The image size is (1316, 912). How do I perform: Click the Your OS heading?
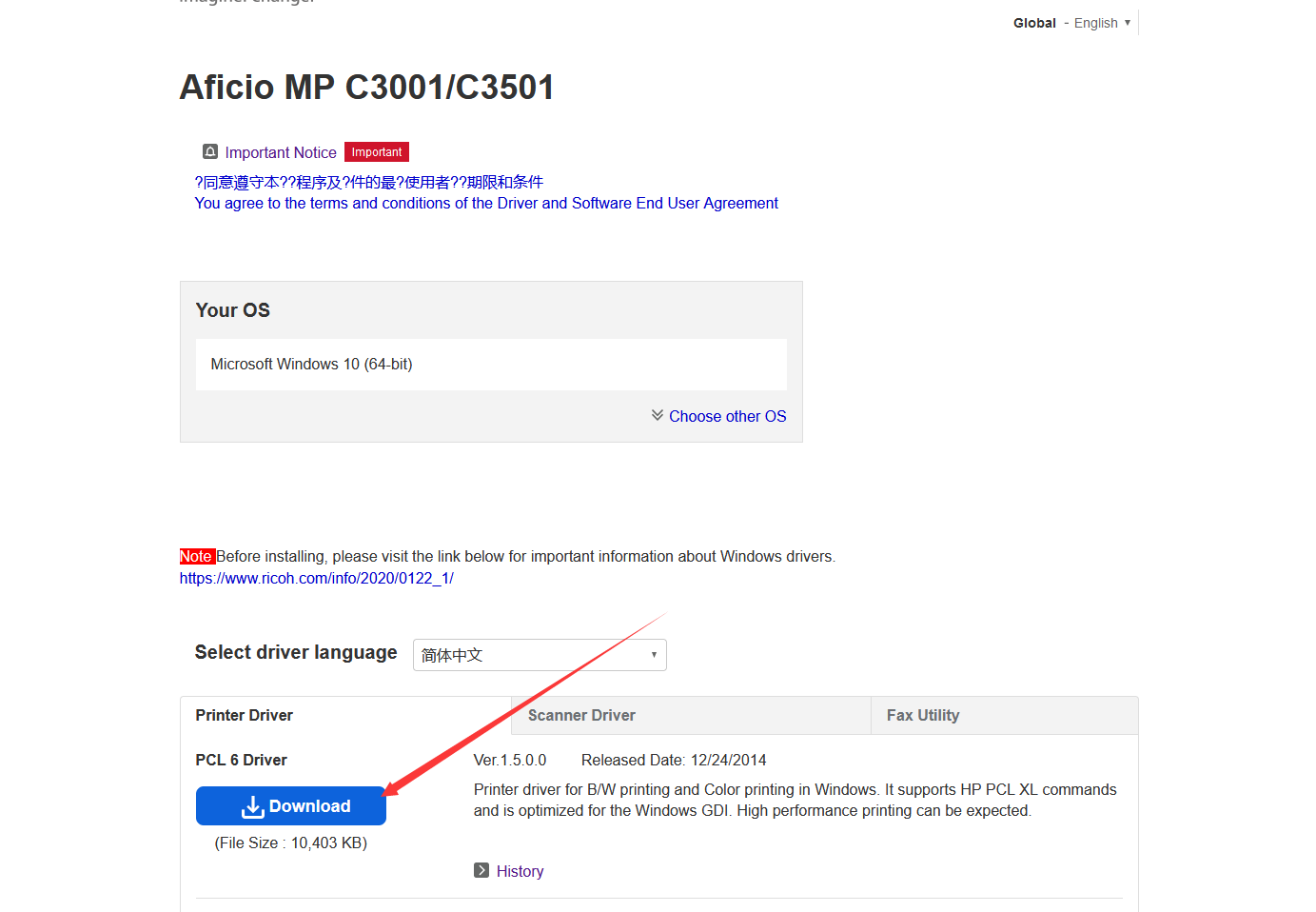click(233, 310)
